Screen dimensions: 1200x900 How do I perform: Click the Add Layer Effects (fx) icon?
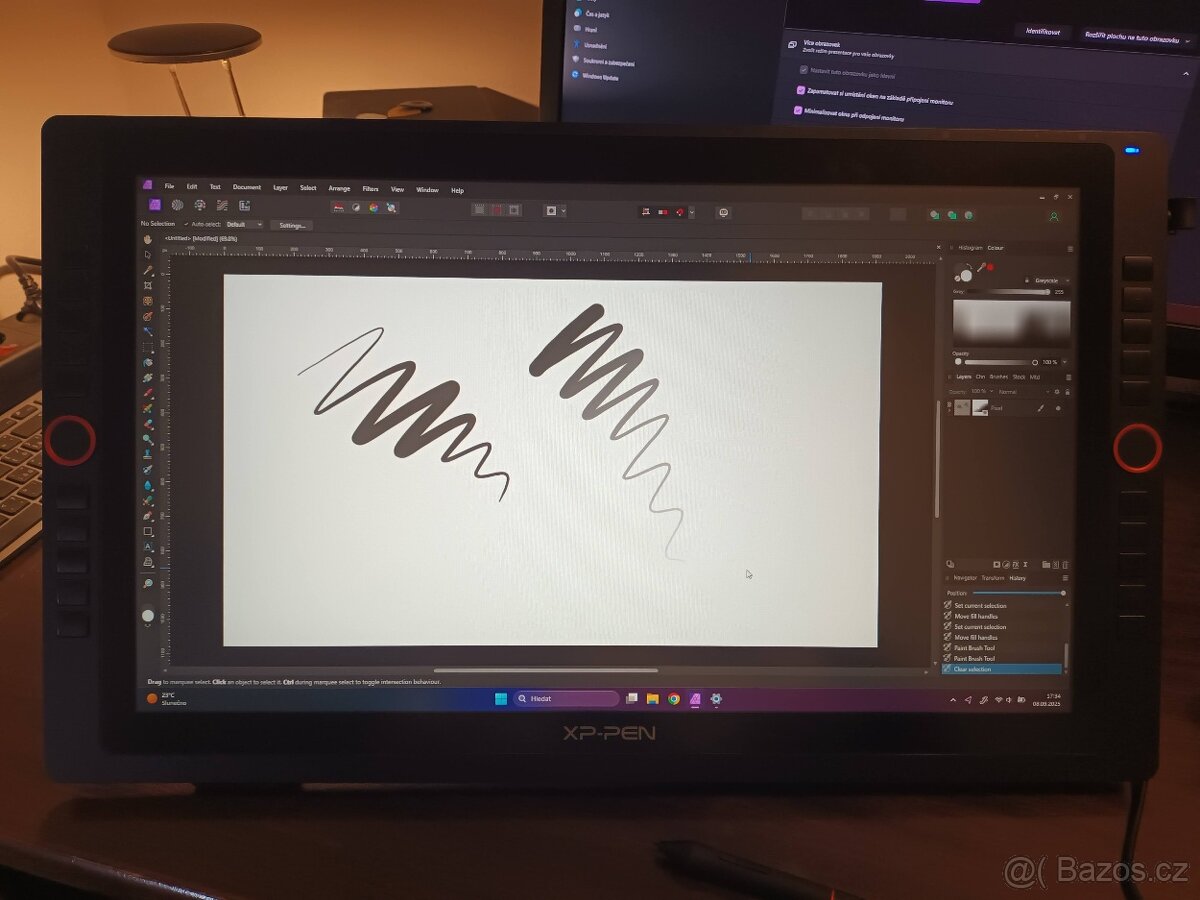click(x=1016, y=564)
